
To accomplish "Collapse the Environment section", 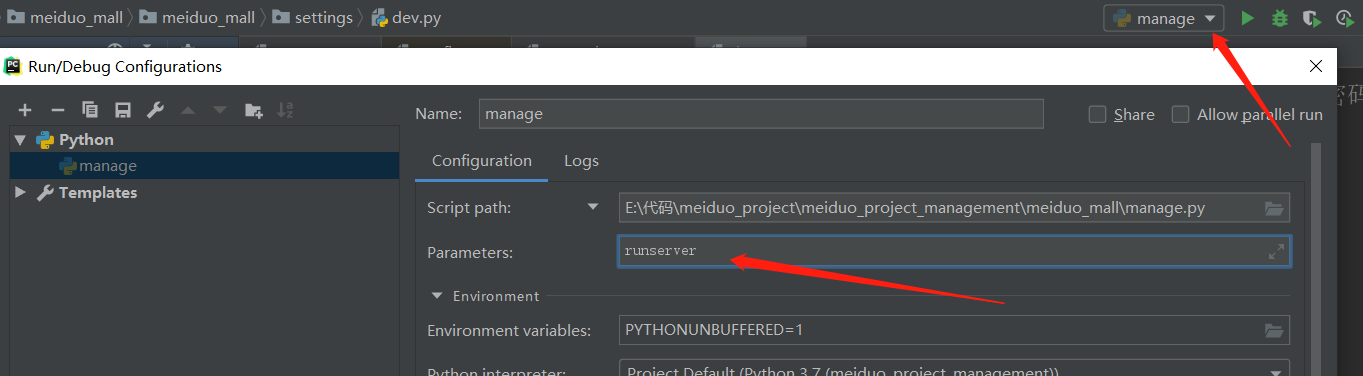I will pyautogui.click(x=437, y=296).
